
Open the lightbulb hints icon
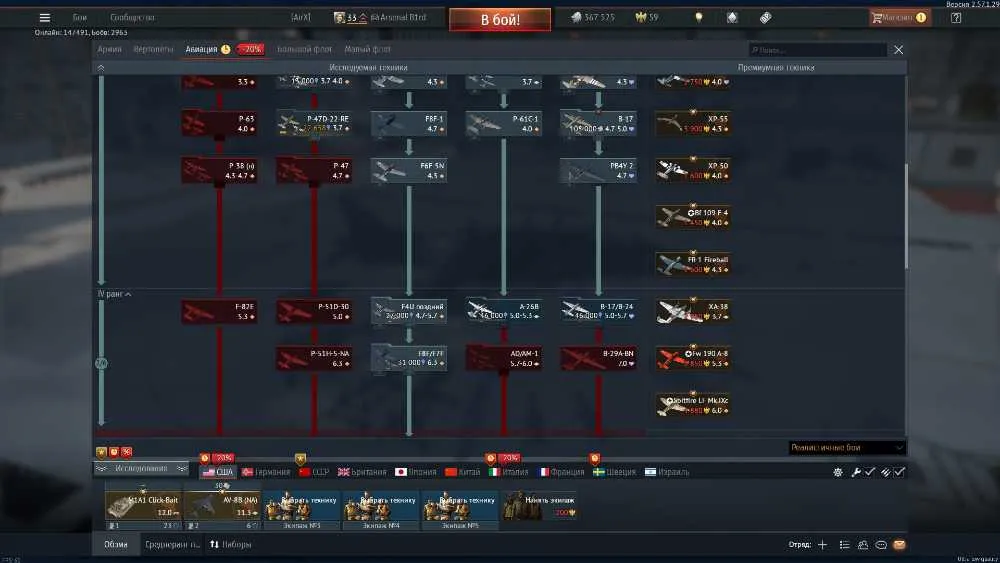coord(699,17)
